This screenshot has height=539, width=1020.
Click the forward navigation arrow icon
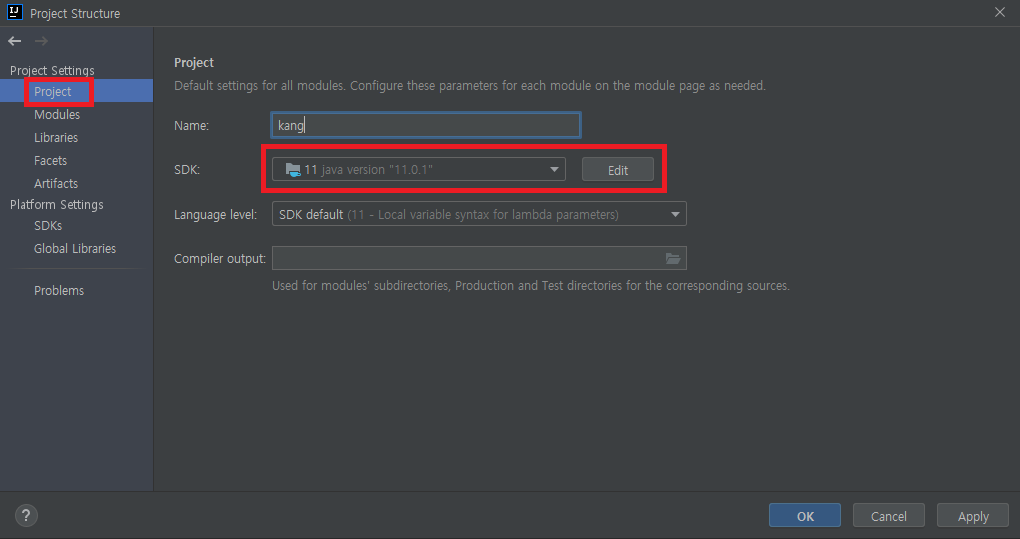click(x=41, y=42)
